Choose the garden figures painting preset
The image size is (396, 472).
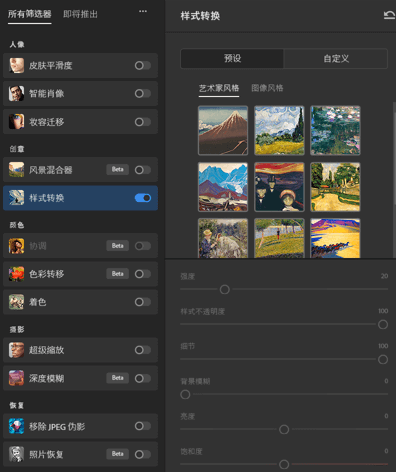[x=223, y=238]
